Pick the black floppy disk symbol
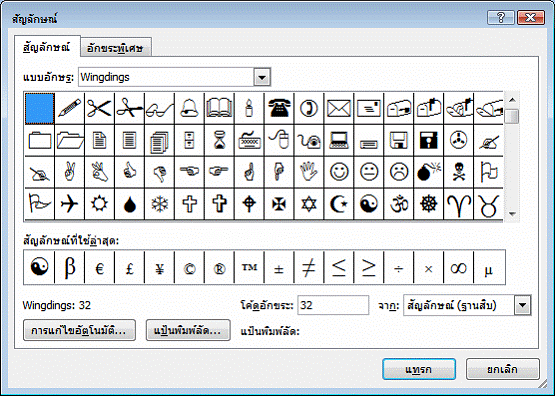 [429, 140]
